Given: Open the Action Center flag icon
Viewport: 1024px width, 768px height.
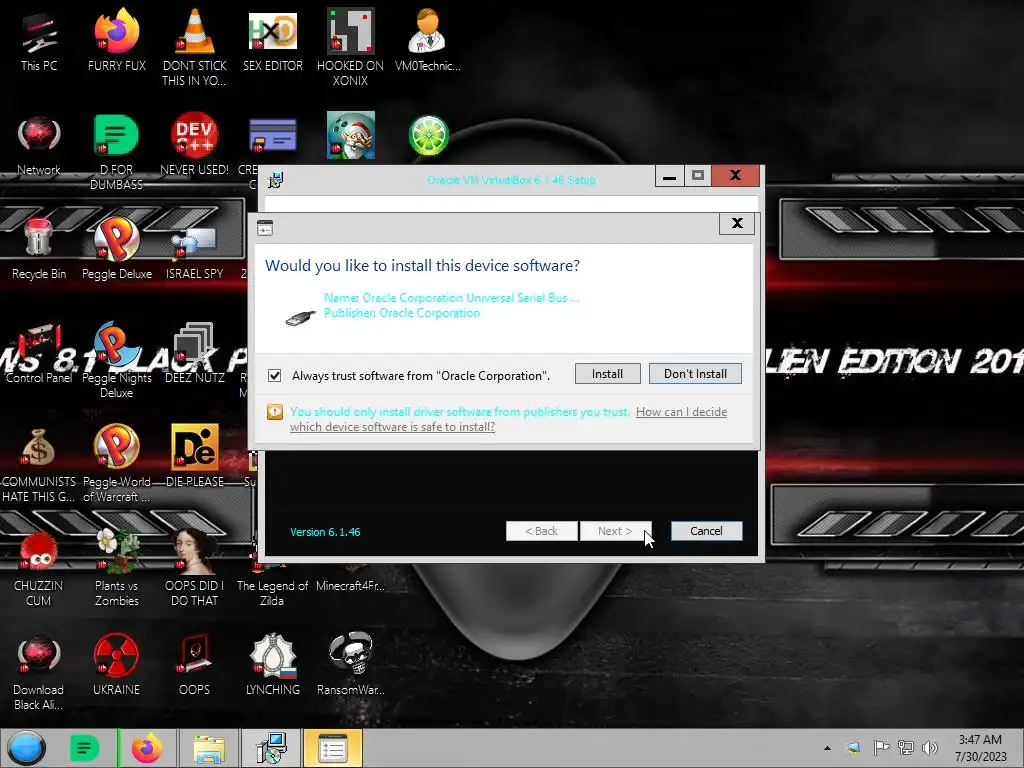Looking at the screenshot, I should (881, 748).
